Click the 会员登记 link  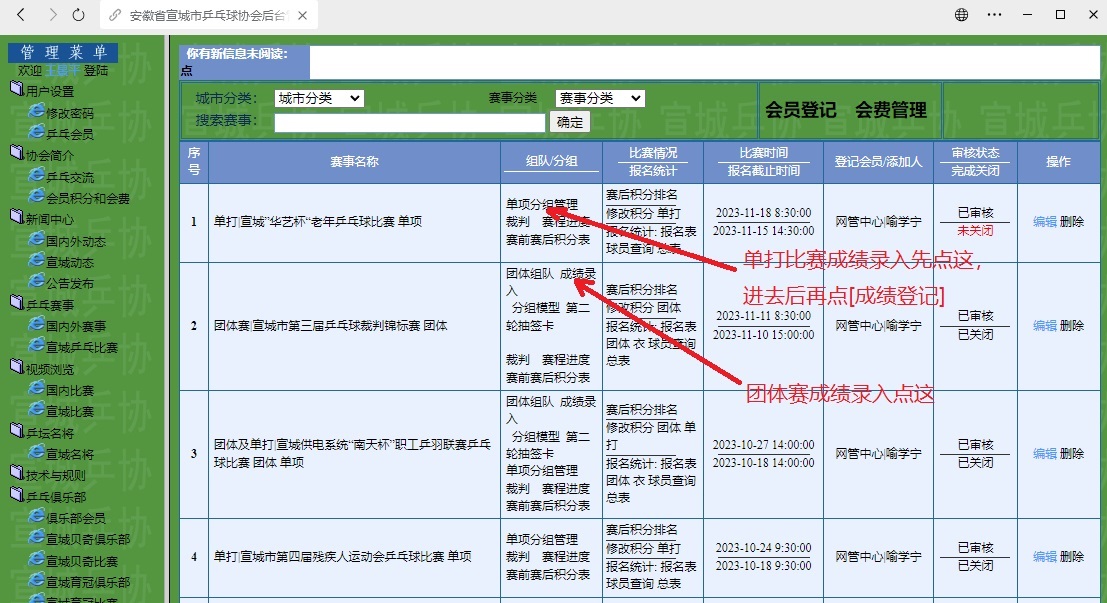(x=800, y=111)
